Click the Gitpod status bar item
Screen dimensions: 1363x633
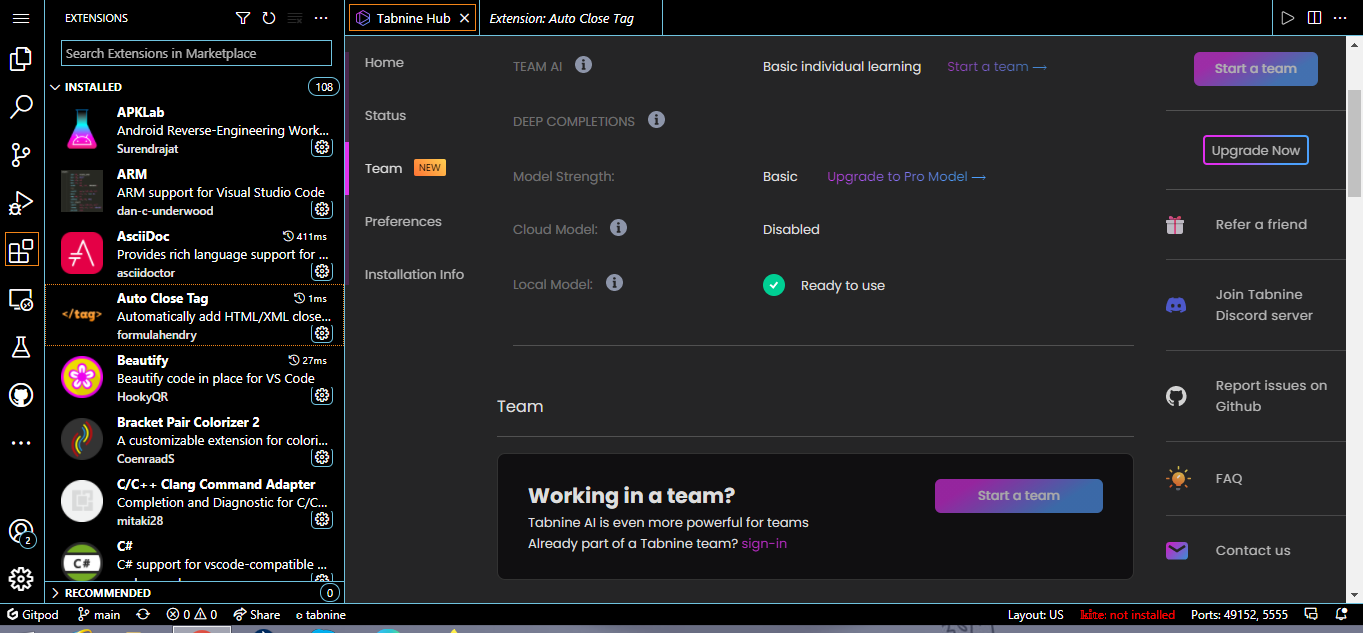pos(33,615)
